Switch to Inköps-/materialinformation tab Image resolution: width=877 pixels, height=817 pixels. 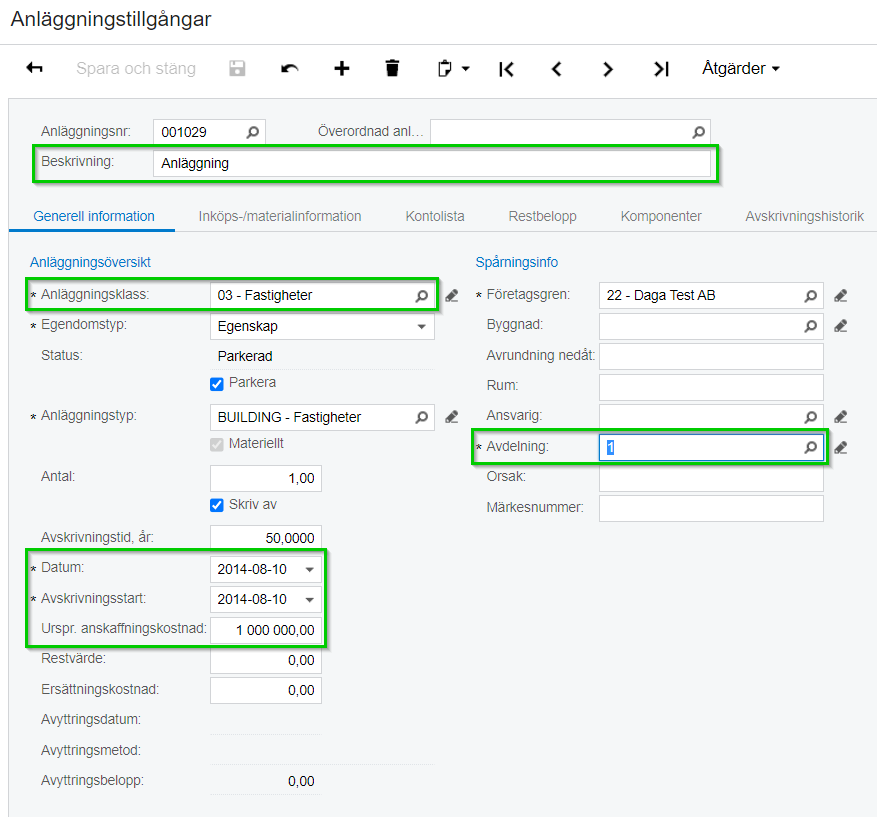280,216
